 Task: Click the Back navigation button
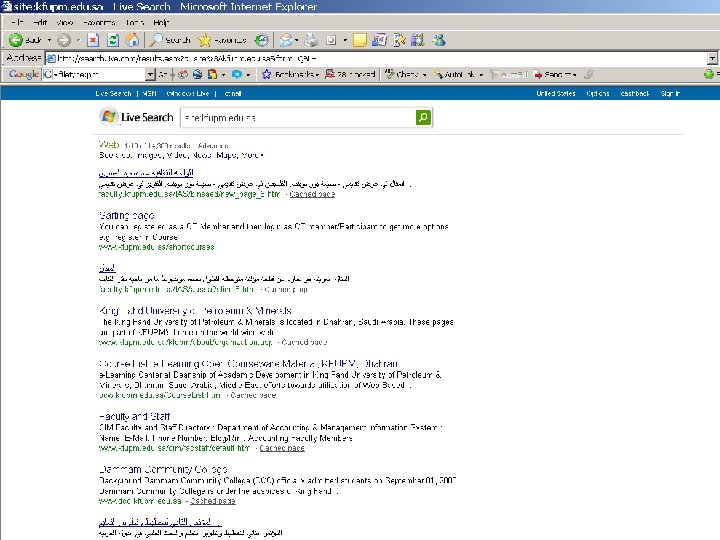click(x=26, y=40)
